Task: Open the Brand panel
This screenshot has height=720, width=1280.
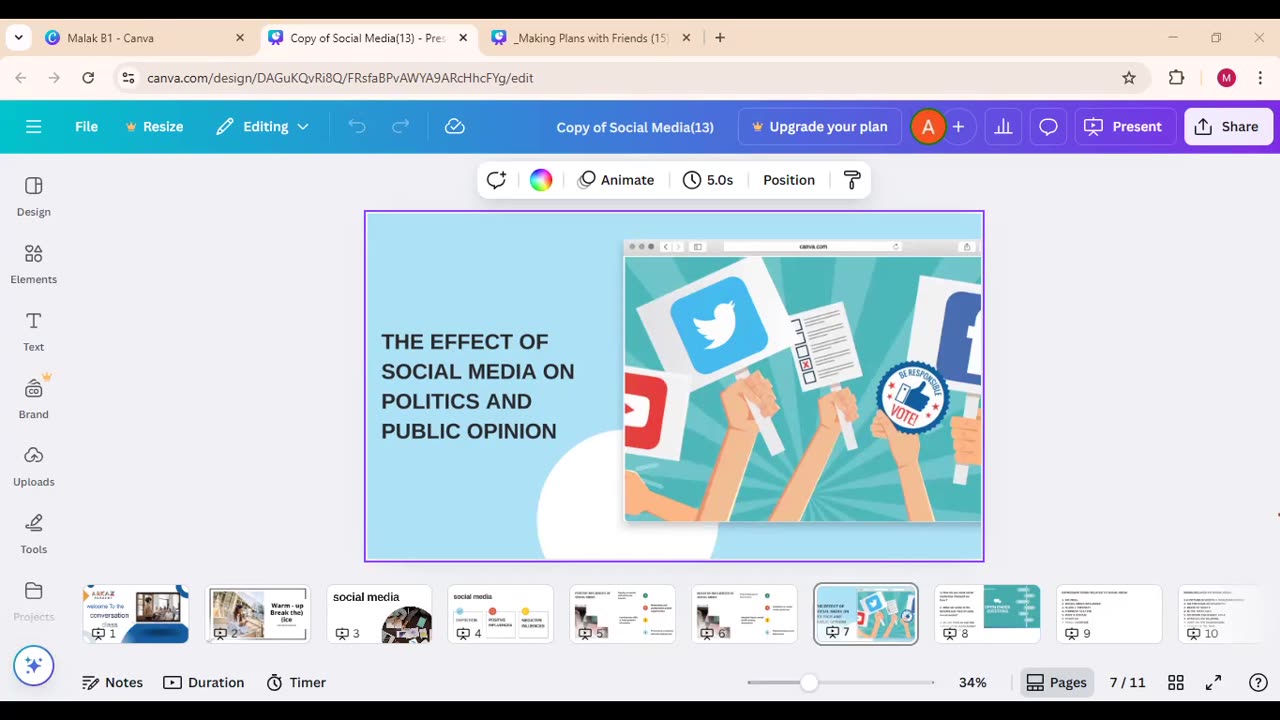Action: pyautogui.click(x=33, y=399)
